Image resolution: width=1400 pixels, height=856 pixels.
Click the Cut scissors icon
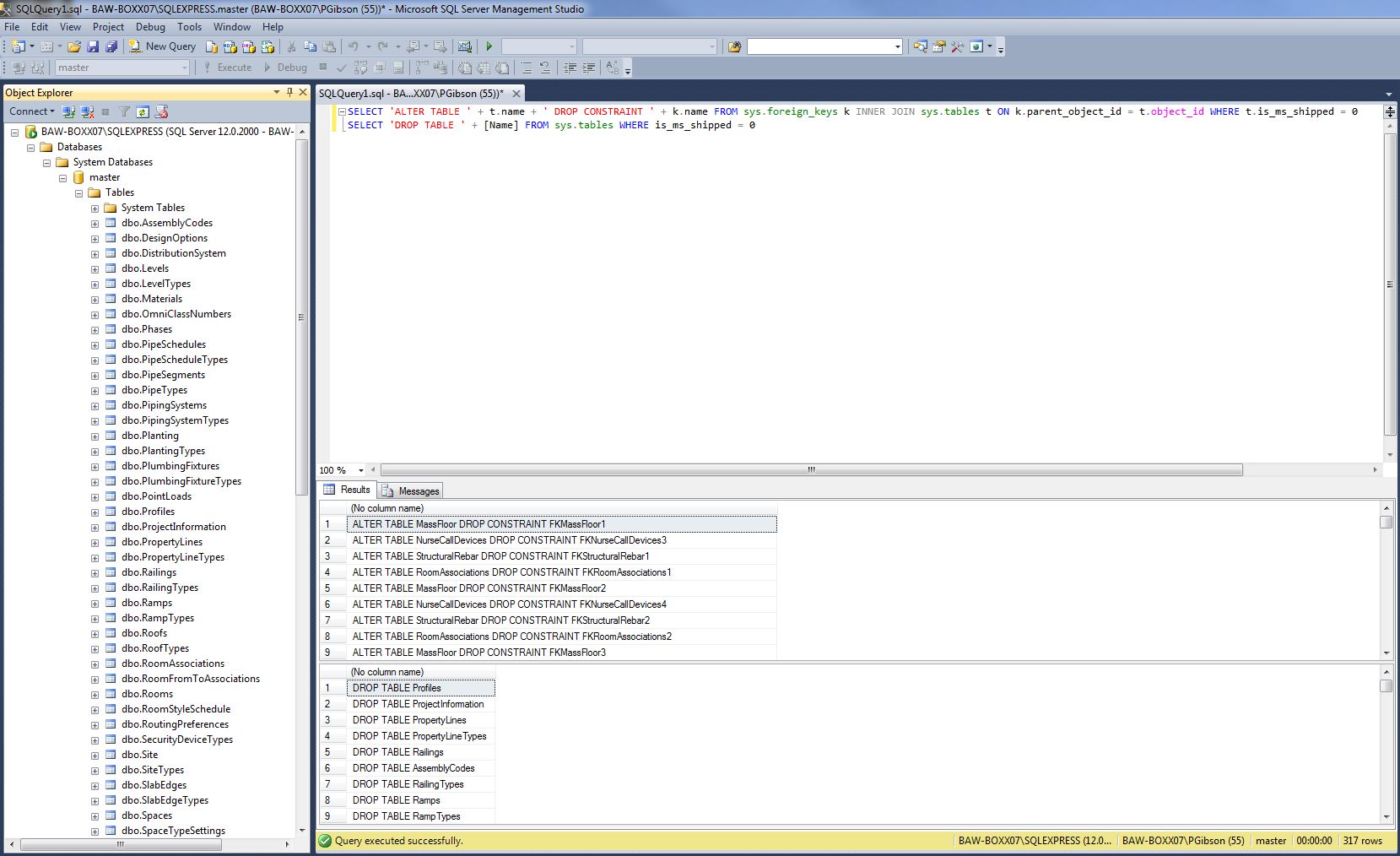pos(291,46)
